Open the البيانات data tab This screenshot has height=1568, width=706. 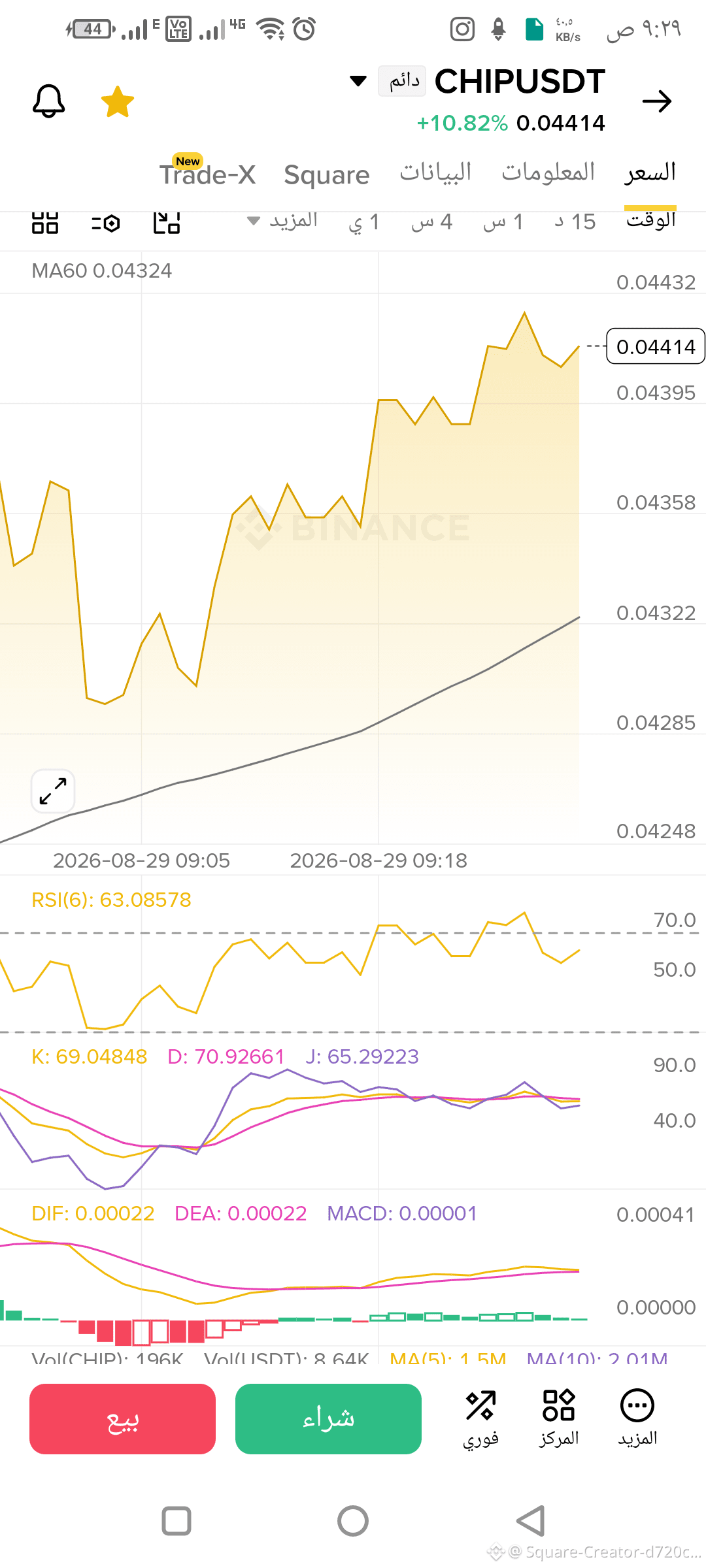click(435, 172)
